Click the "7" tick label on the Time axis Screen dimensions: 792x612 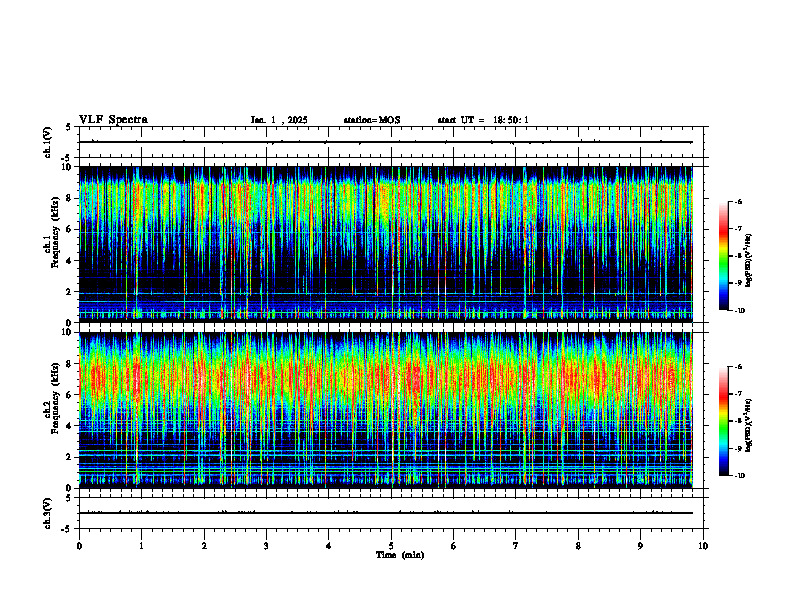click(516, 546)
